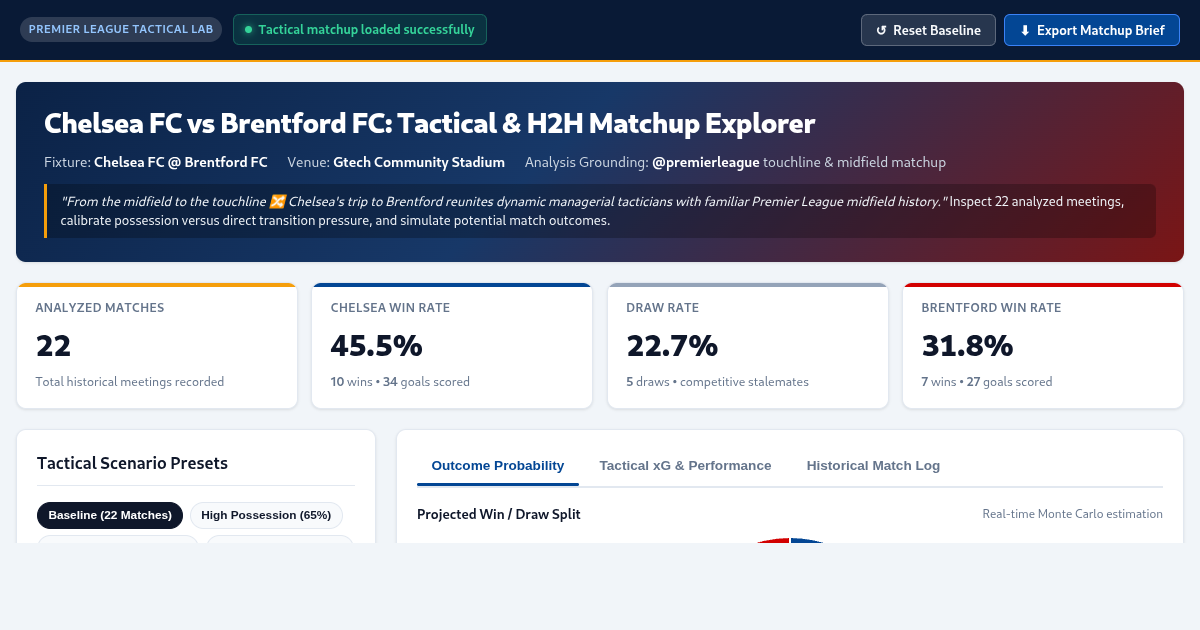The image size is (1200, 630).
Task: Click the shuffle arrows emoji in quote
Action: (278, 201)
